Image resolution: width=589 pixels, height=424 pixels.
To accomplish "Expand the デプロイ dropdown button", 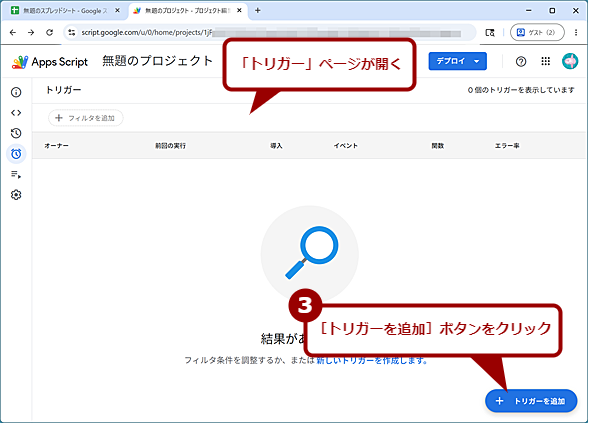I will [x=458, y=61].
